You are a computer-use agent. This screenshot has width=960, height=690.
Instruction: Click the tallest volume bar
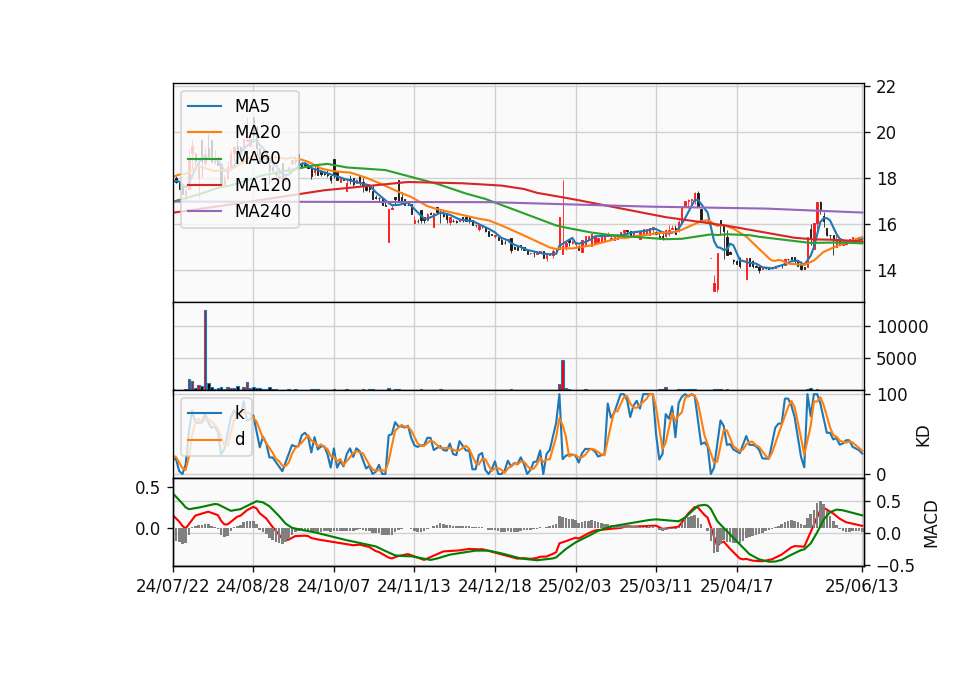point(206,350)
